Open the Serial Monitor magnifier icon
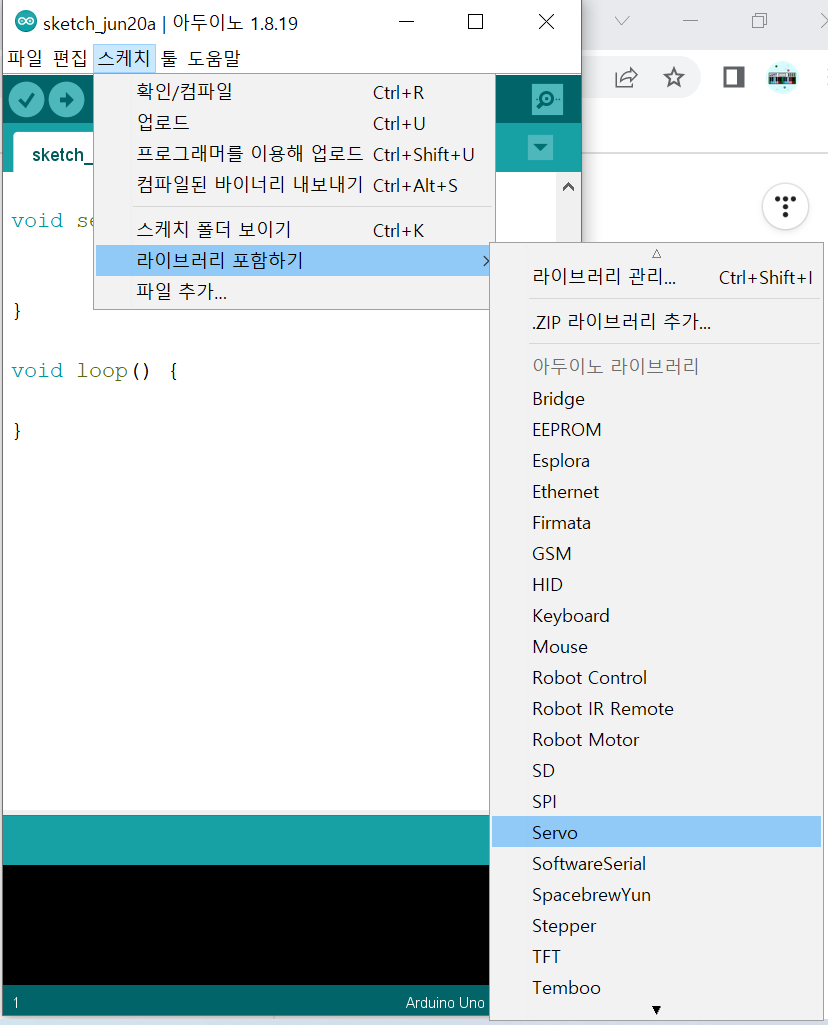 tap(547, 99)
